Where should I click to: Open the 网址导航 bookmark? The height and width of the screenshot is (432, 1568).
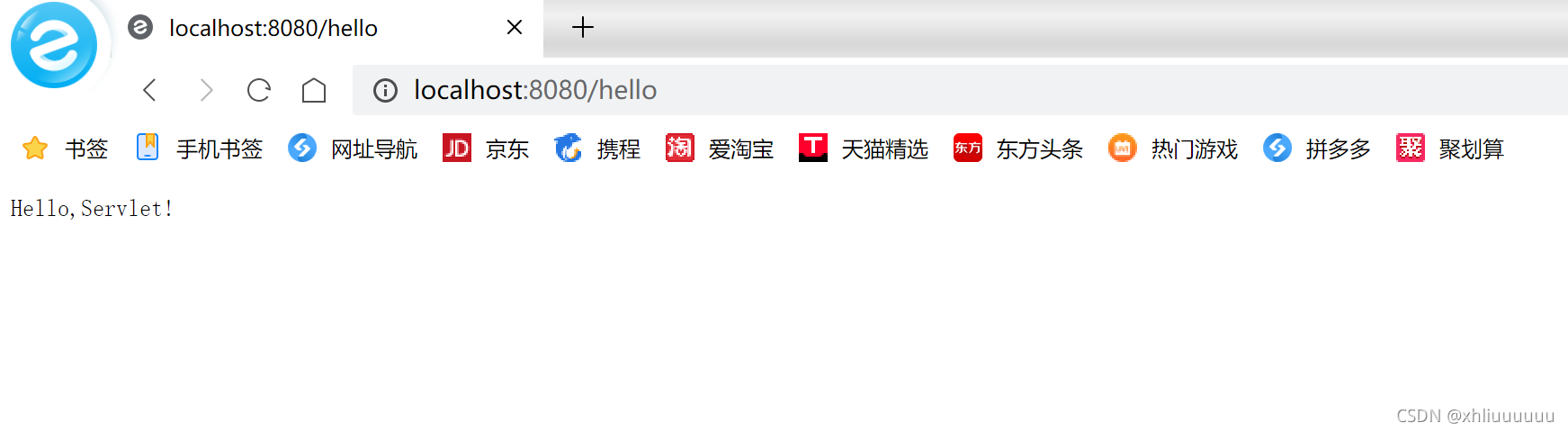354,148
